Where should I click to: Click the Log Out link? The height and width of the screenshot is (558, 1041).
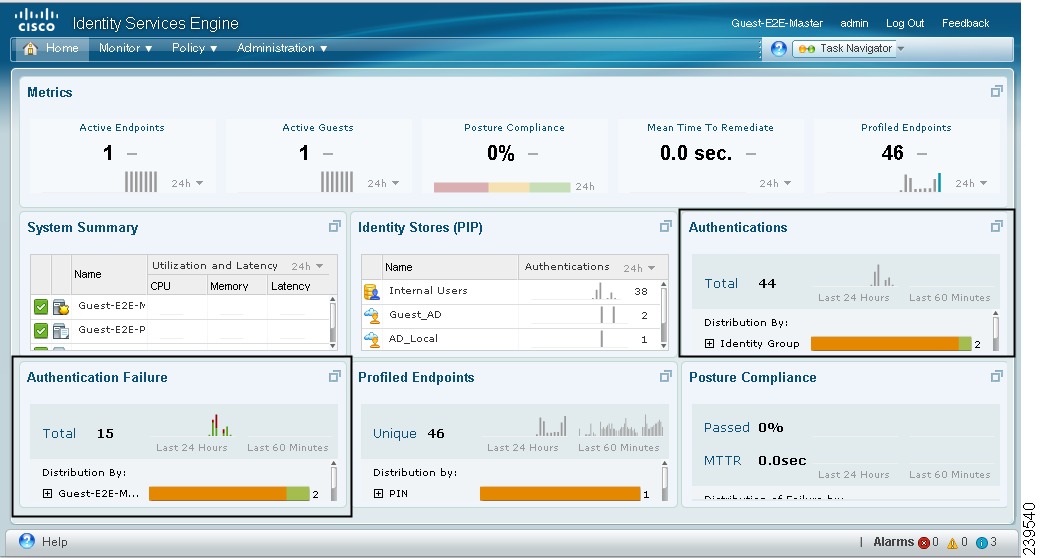905,23
